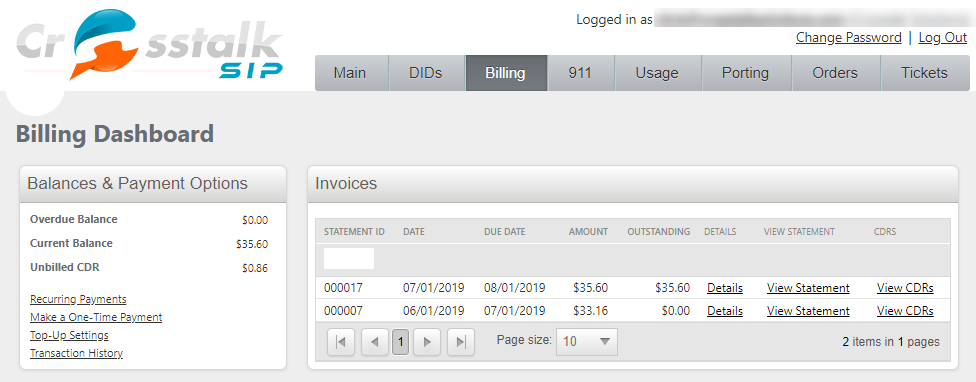Viewport: 976px width, 382px height.
Task: Click outstanding $0.00 in row 000007
Action: pyautogui.click(x=676, y=310)
